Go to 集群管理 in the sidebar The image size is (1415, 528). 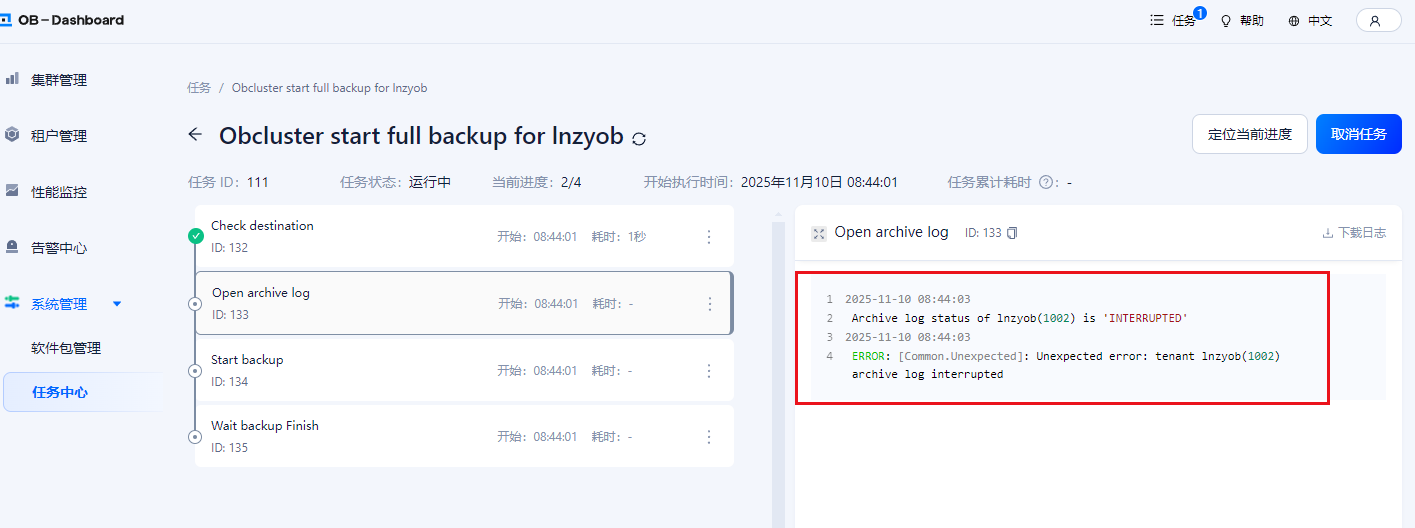58,80
